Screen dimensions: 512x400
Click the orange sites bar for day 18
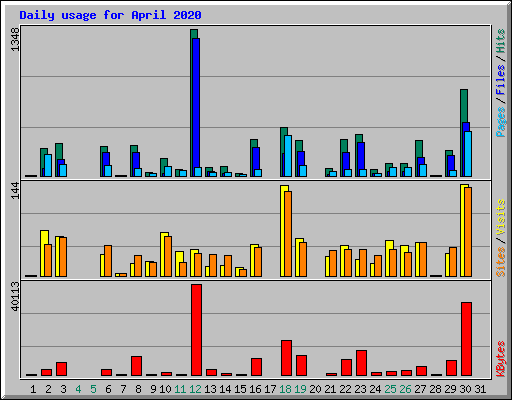point(288,234)
